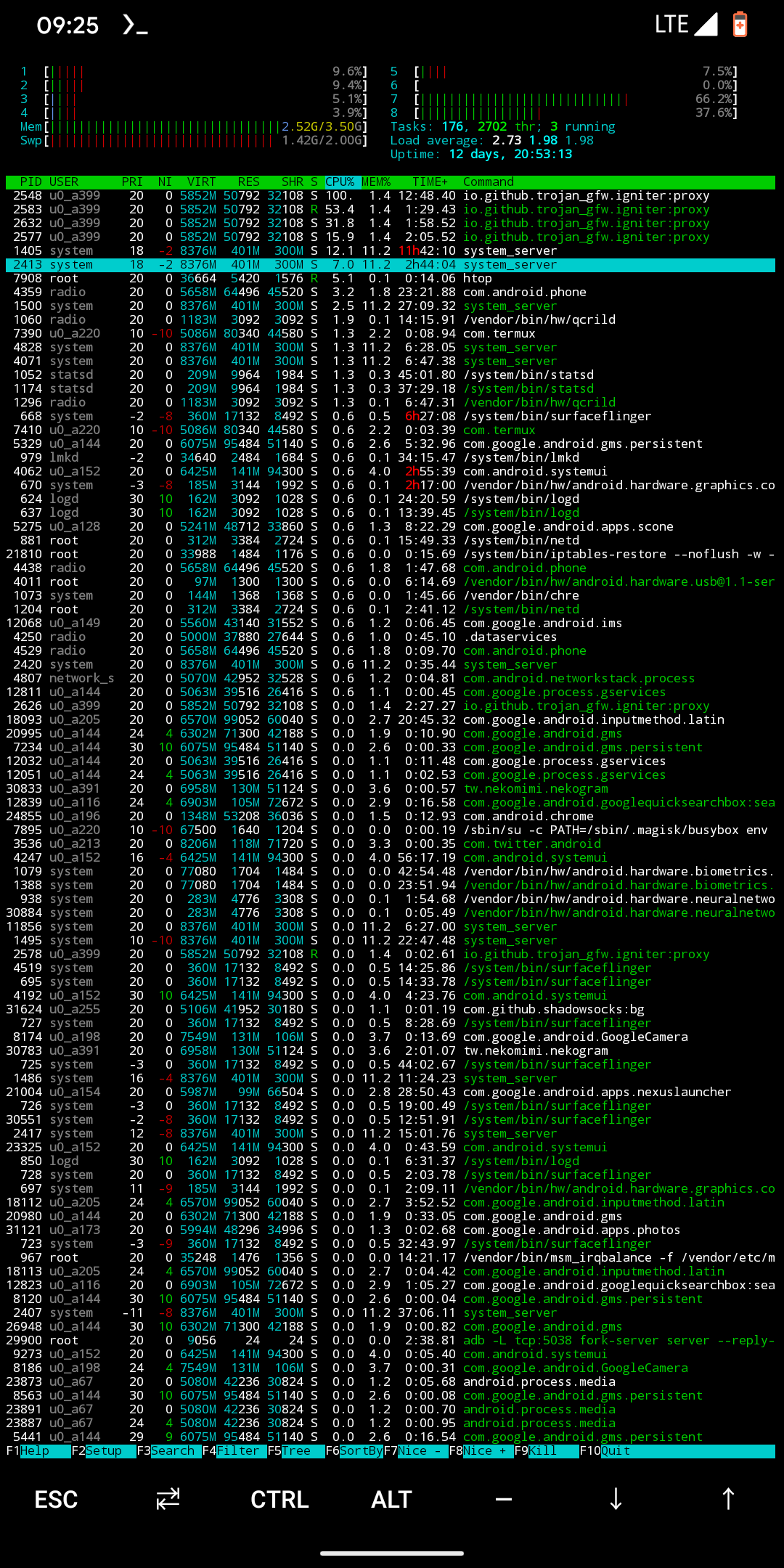Click the RES column header

249,182
